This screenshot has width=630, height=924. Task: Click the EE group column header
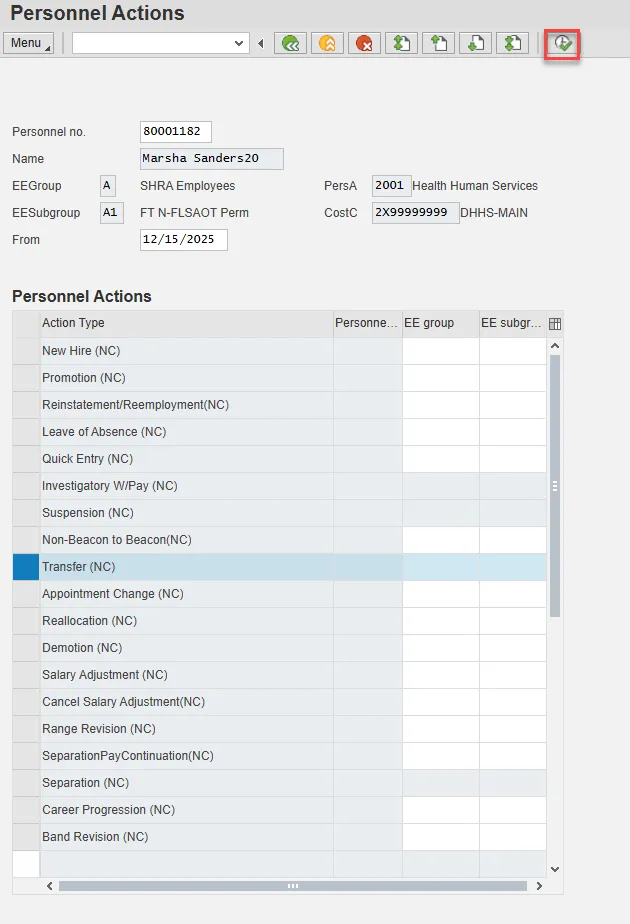tap(440, 323)
